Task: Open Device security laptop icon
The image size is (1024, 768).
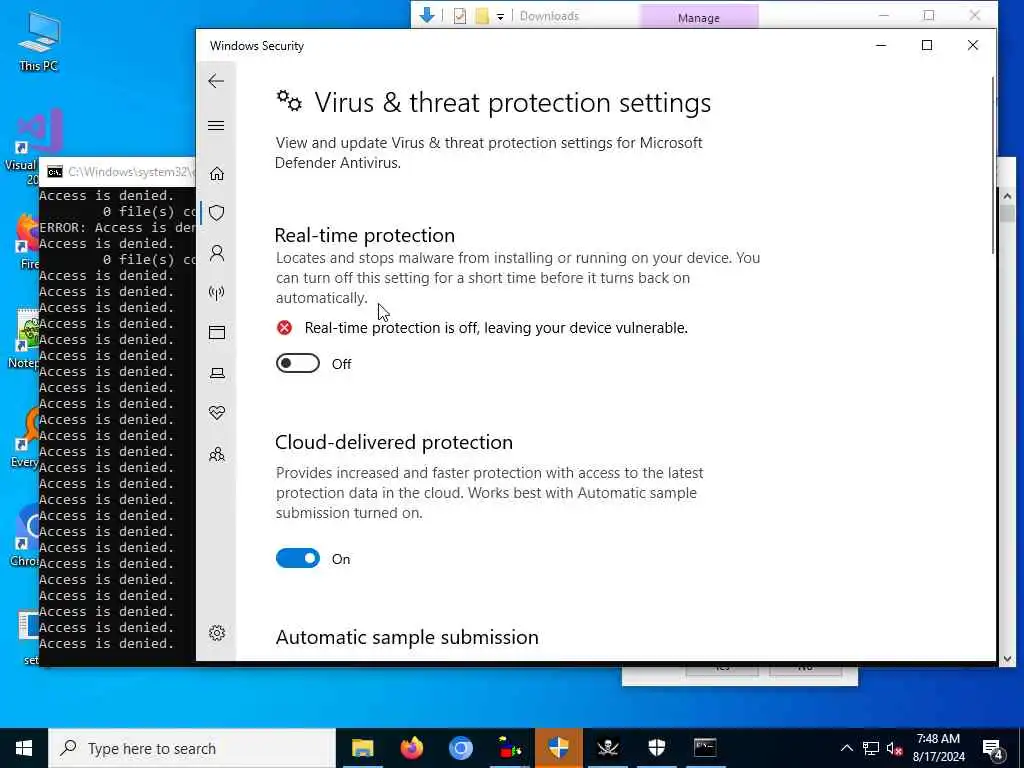Action: (x=217, y=373)
